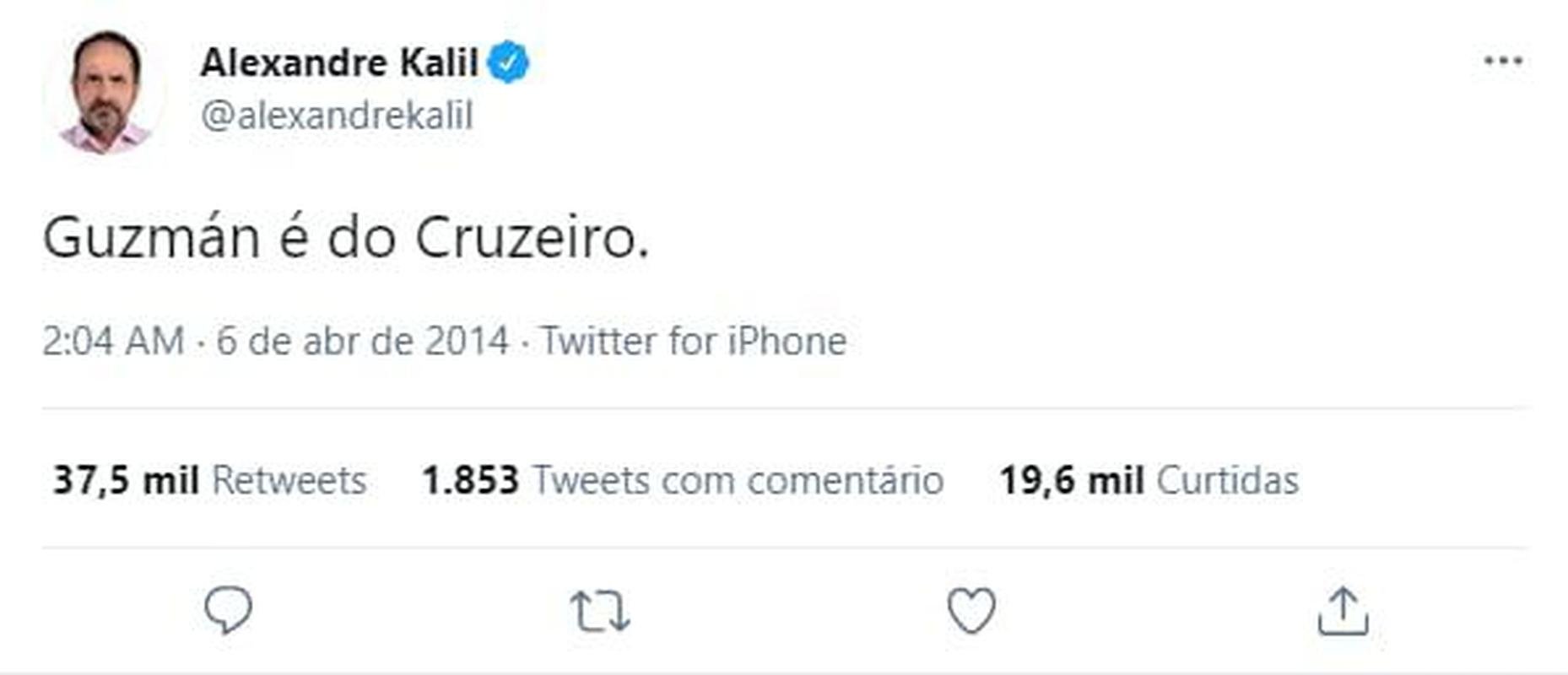Click the Retweets count number
1568x675 pixels.
tap(127, 481)
